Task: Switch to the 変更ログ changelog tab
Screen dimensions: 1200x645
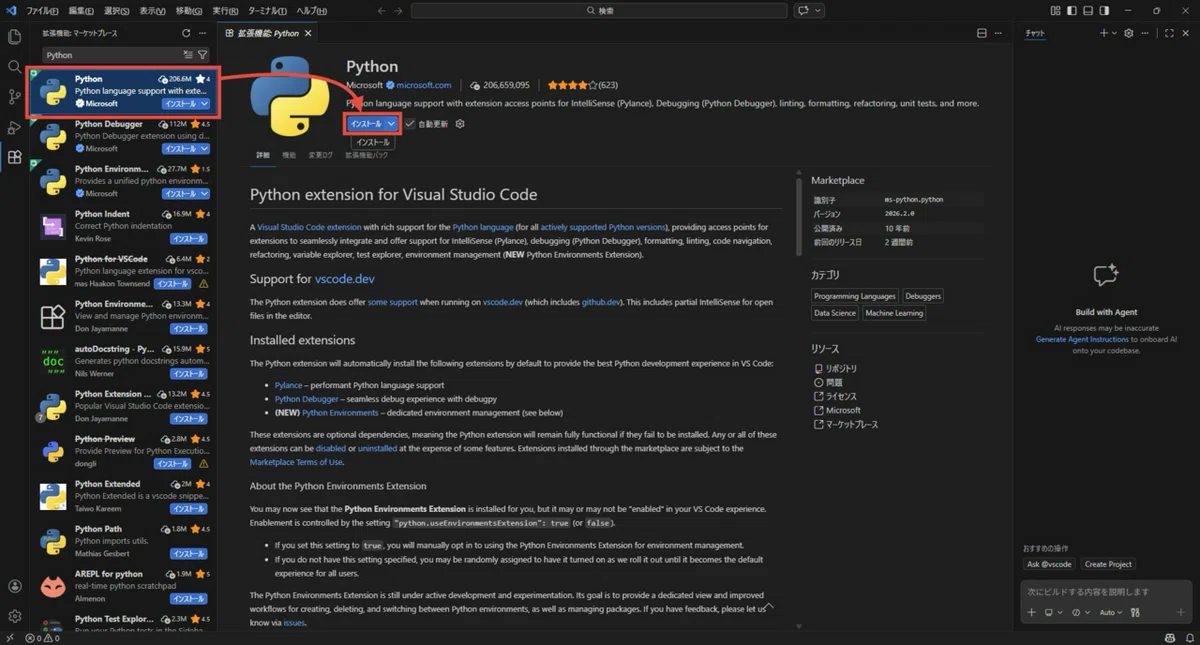Action: coord(321,155)
